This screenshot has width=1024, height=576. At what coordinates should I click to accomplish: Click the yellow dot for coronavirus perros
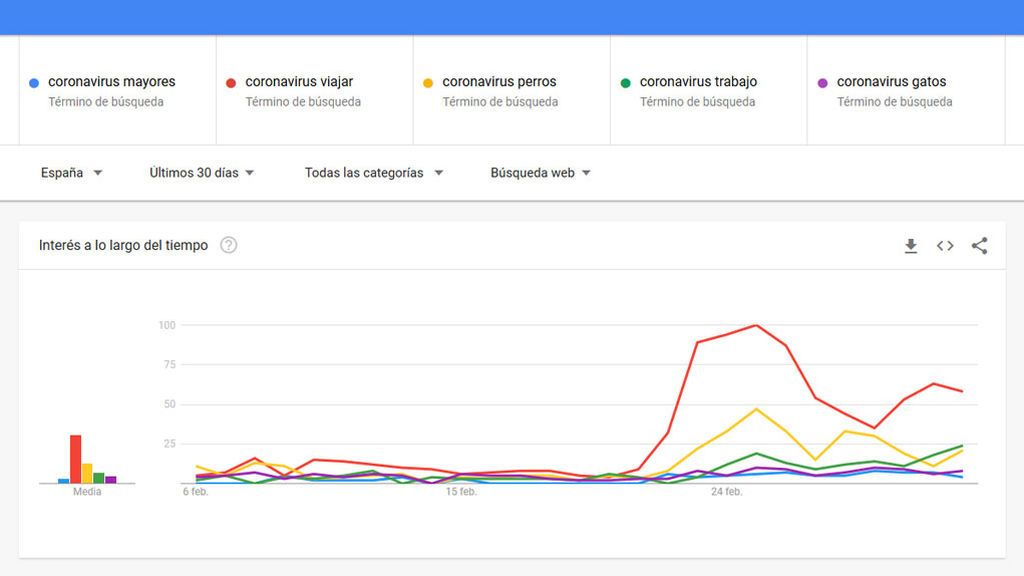[x=428, y=83]
